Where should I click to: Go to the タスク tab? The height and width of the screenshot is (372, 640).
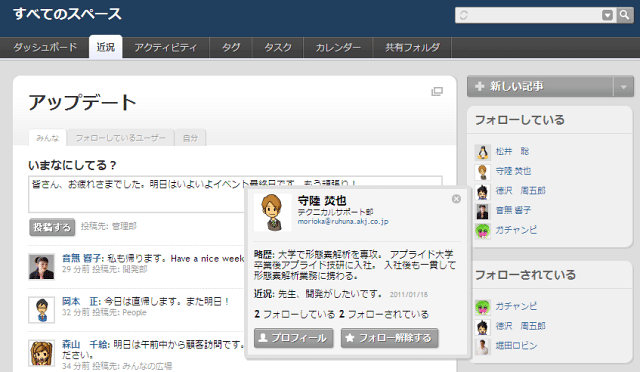click(278, 47)
